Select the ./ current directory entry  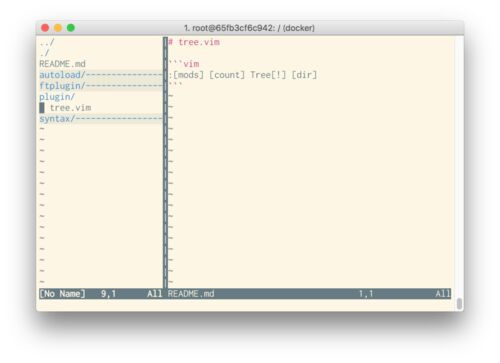coord(44,53)
